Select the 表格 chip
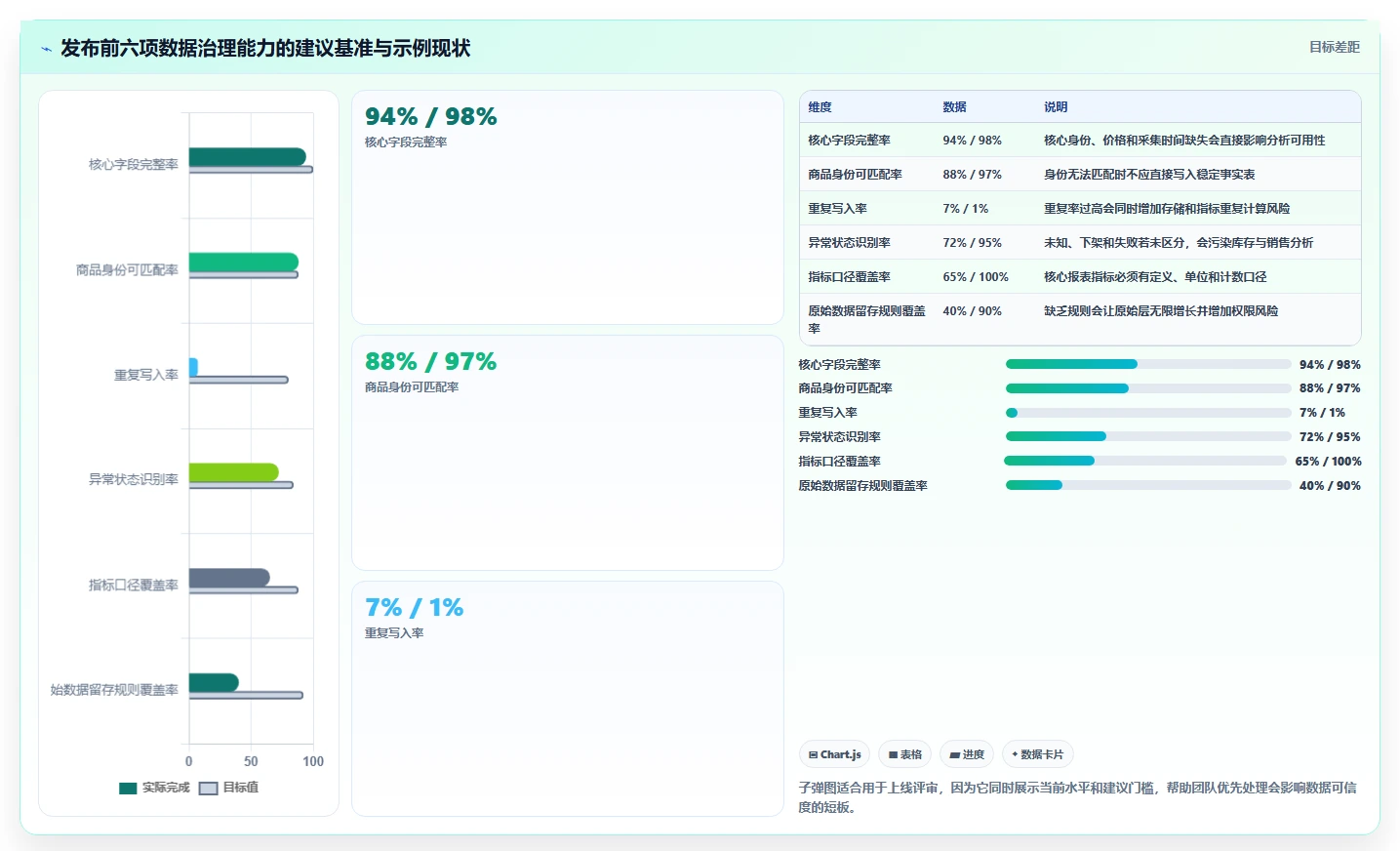The height and width of the screenshot is (851, 1400). pyautogui.click(x=905, y=754)
